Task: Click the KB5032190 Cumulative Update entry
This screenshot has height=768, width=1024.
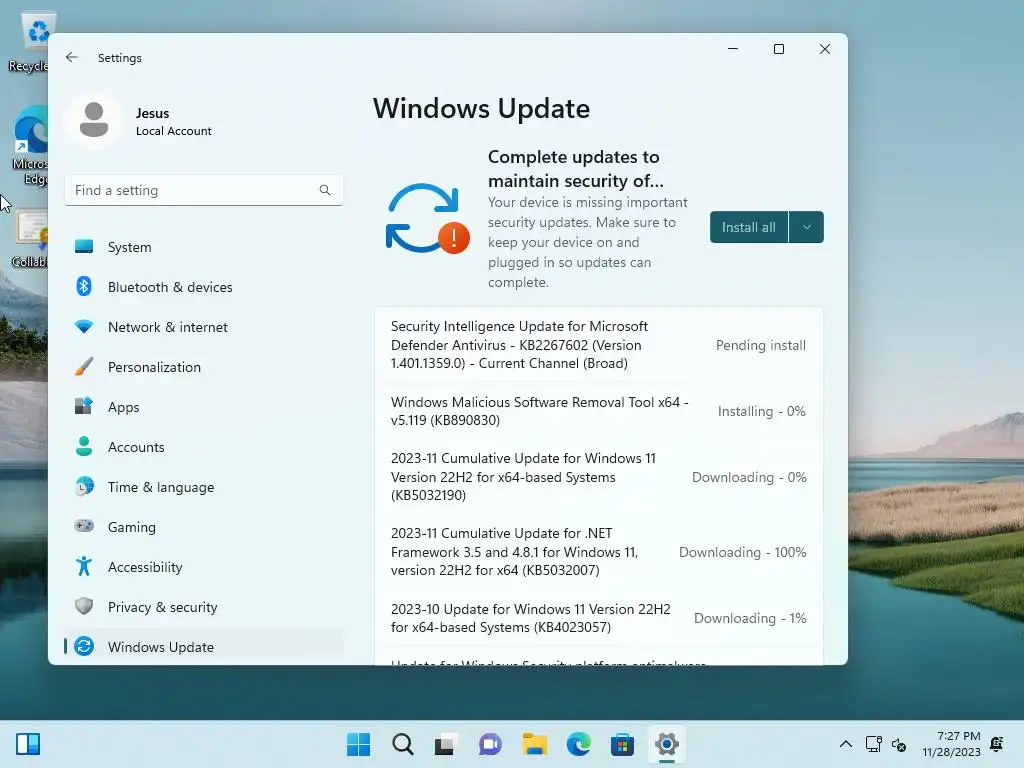Action: click(x=599, y=477)
